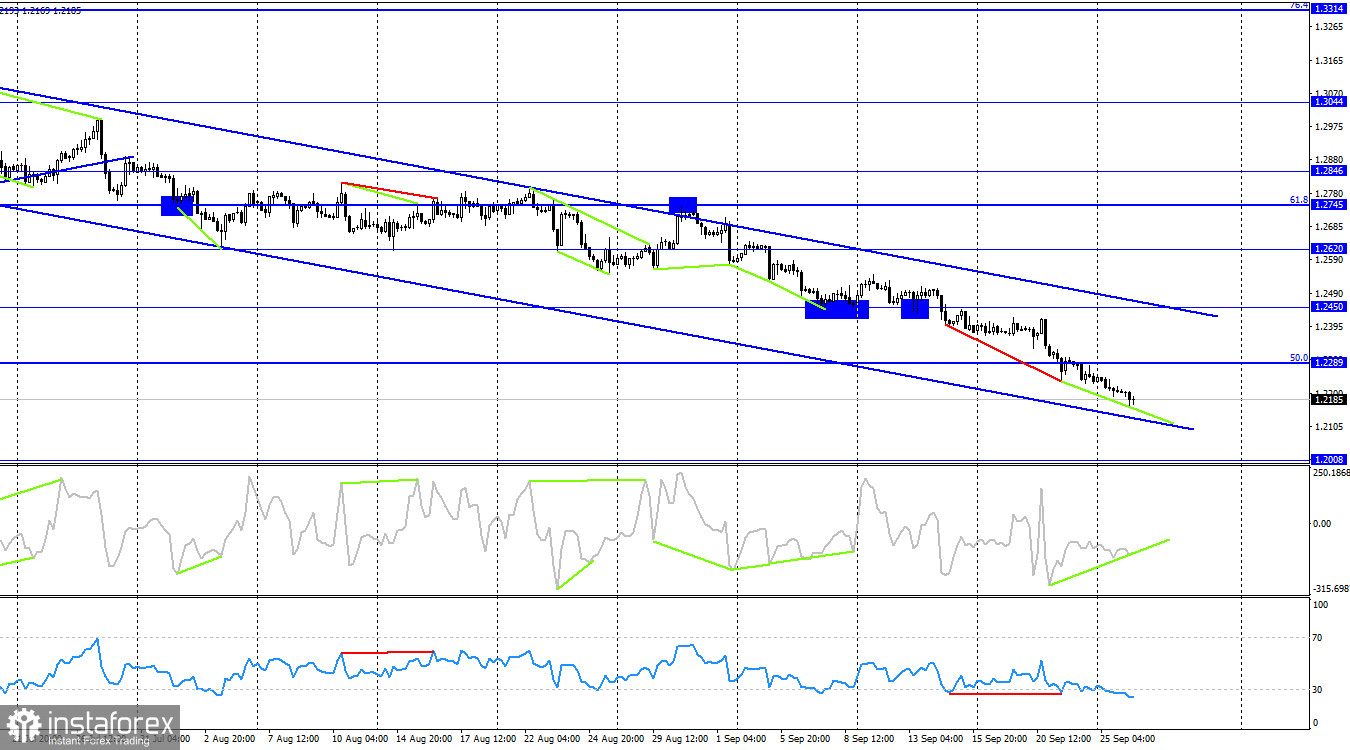Select the 1.2685 price axis value
Screen dimensions: 1350x750
tap(1329, 226)
